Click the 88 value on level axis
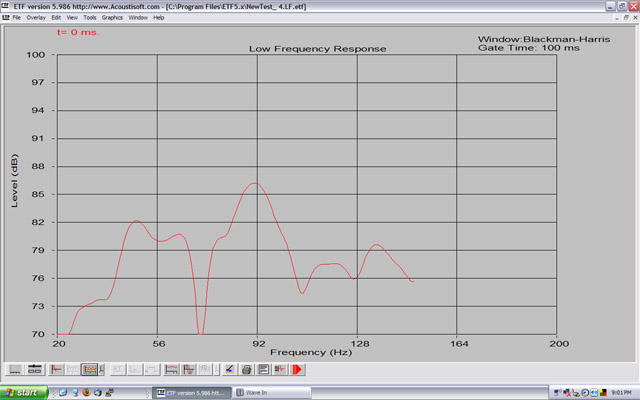The width and height of the screenshot is (640, 400). click(38, 167)
